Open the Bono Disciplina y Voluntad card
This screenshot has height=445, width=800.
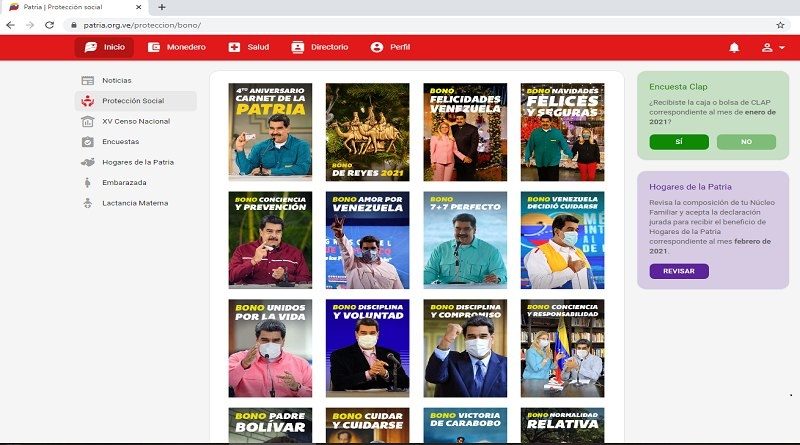click(367, 348)
